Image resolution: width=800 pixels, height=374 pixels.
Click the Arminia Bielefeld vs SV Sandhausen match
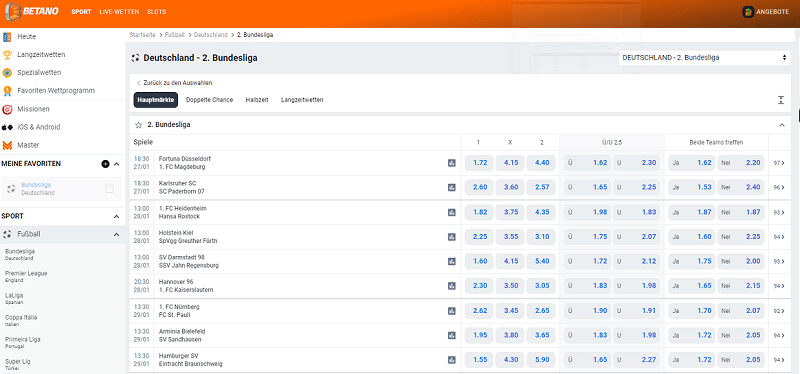[182, 335]
